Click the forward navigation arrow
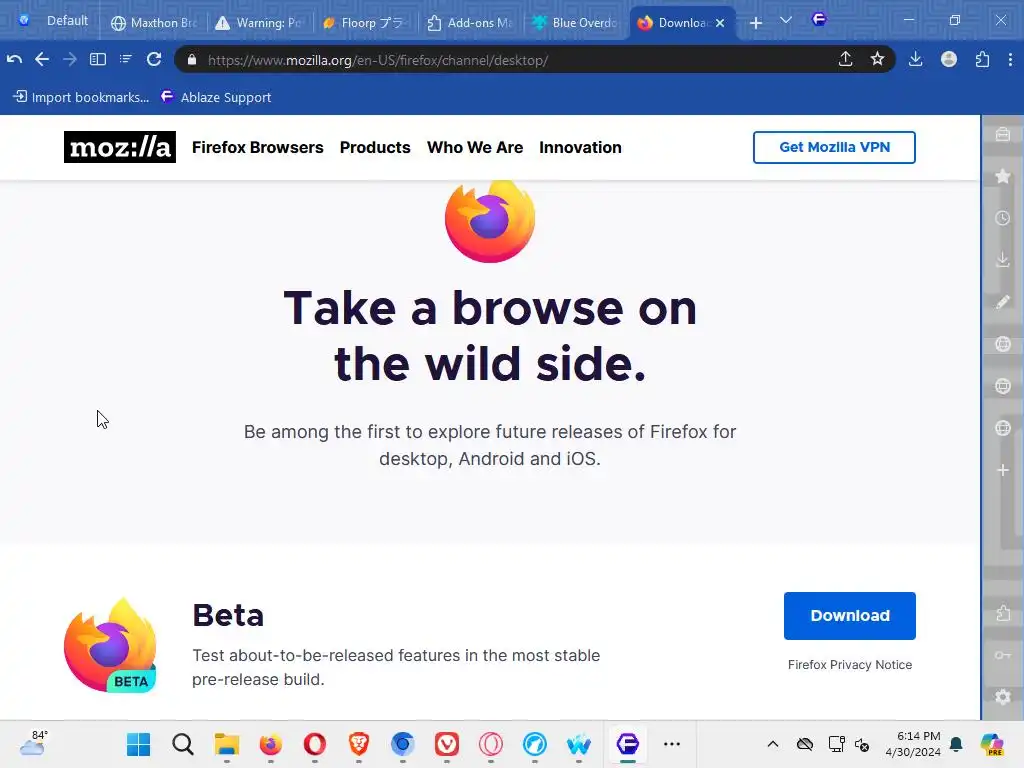 70,59
